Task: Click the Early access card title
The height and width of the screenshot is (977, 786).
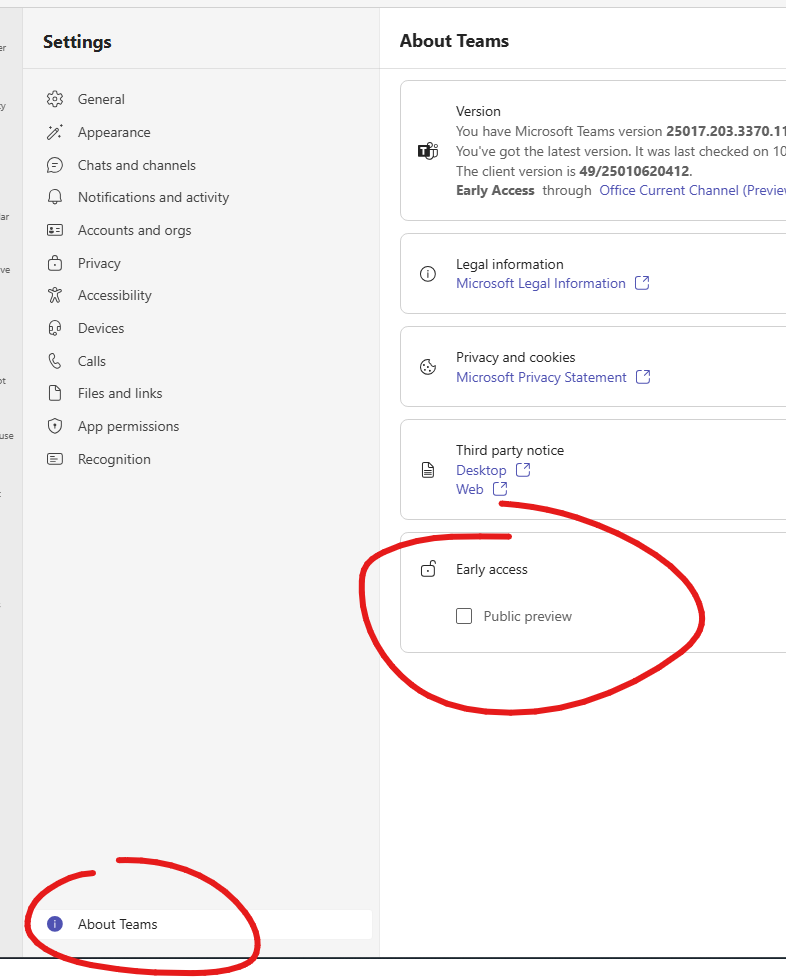Action: coord(492,570)
